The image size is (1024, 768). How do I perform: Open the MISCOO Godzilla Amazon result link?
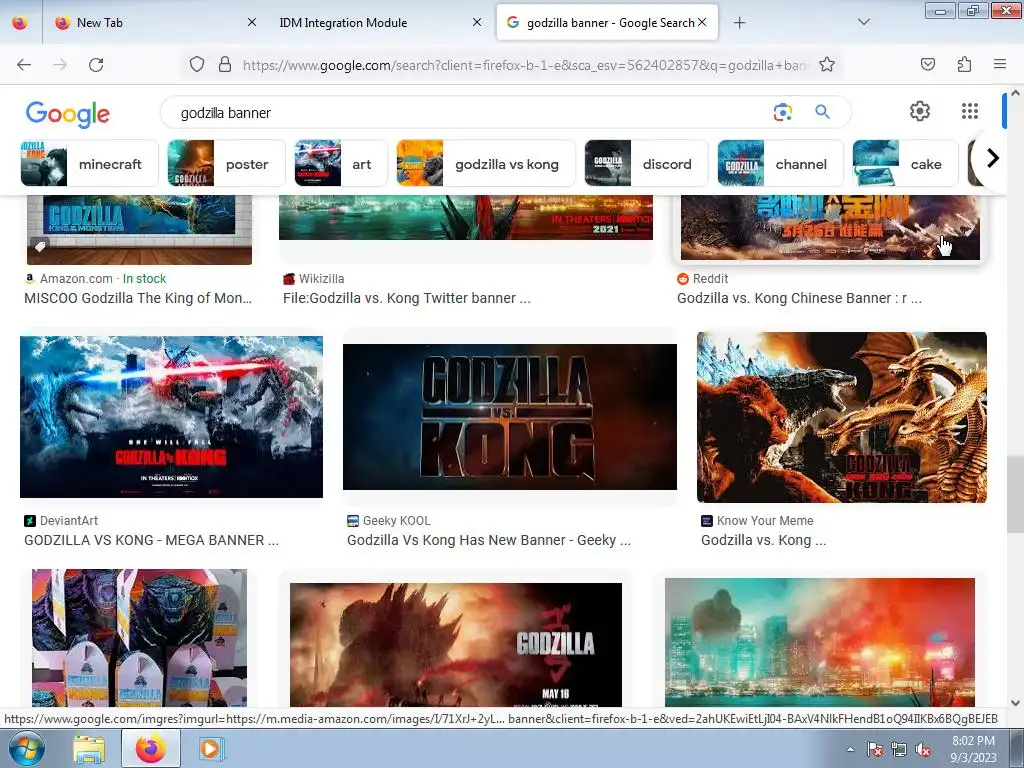(x=138, y=298)
